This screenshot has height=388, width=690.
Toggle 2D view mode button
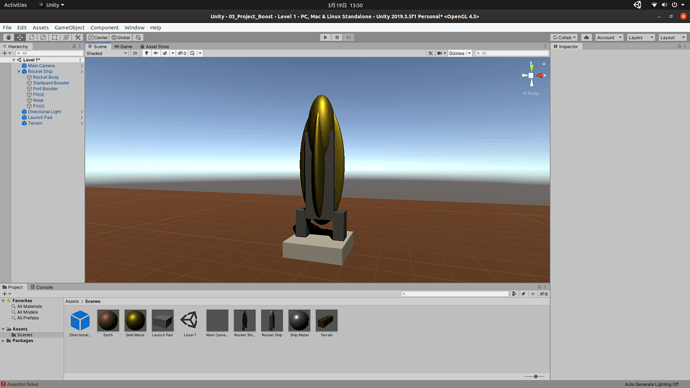135,53
